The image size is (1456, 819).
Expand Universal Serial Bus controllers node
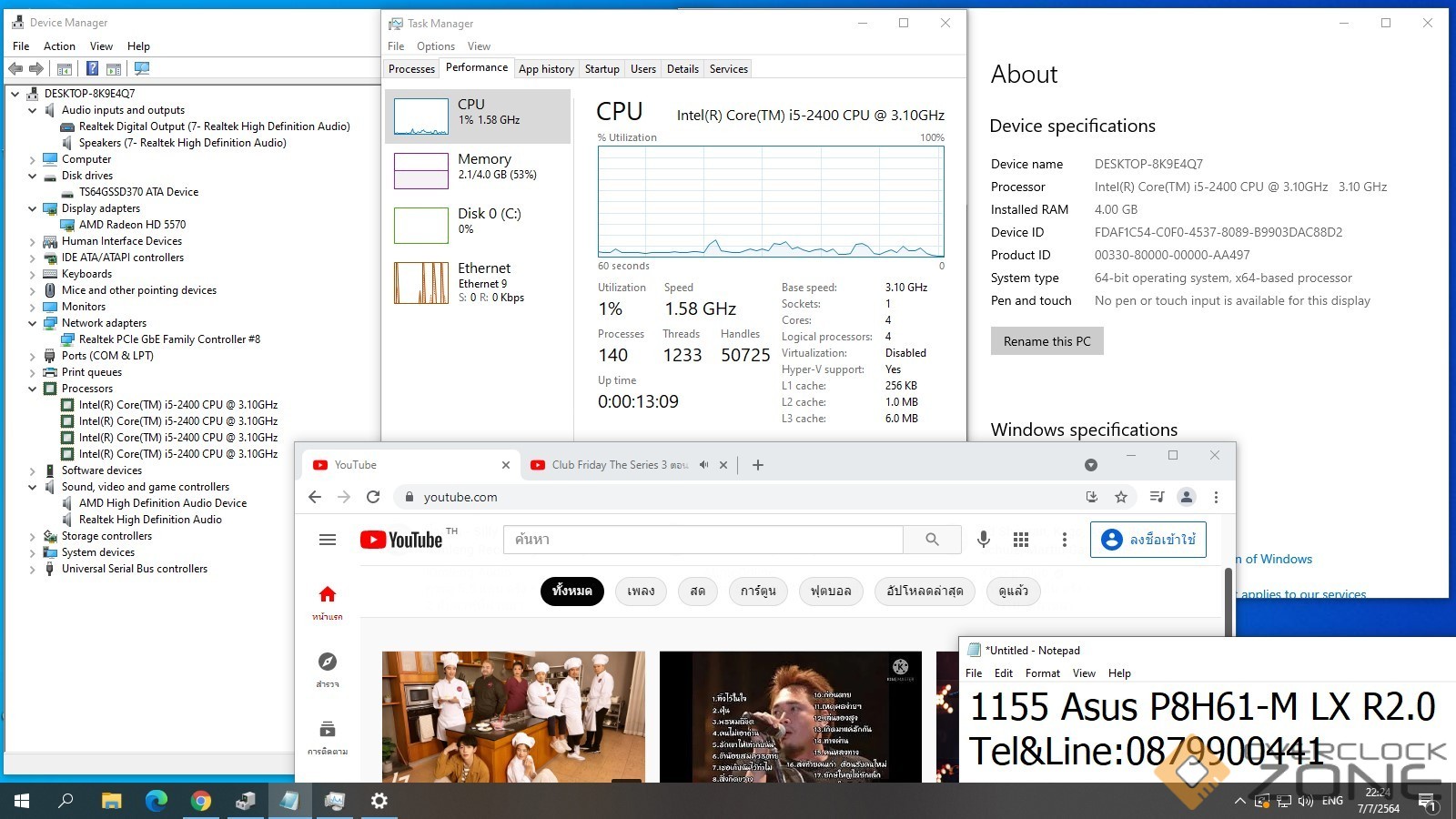[x=33, y=569]
